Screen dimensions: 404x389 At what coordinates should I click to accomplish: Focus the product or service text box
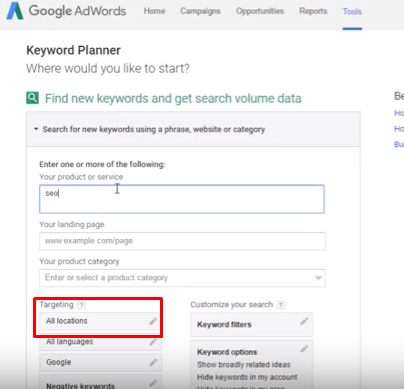182,199
